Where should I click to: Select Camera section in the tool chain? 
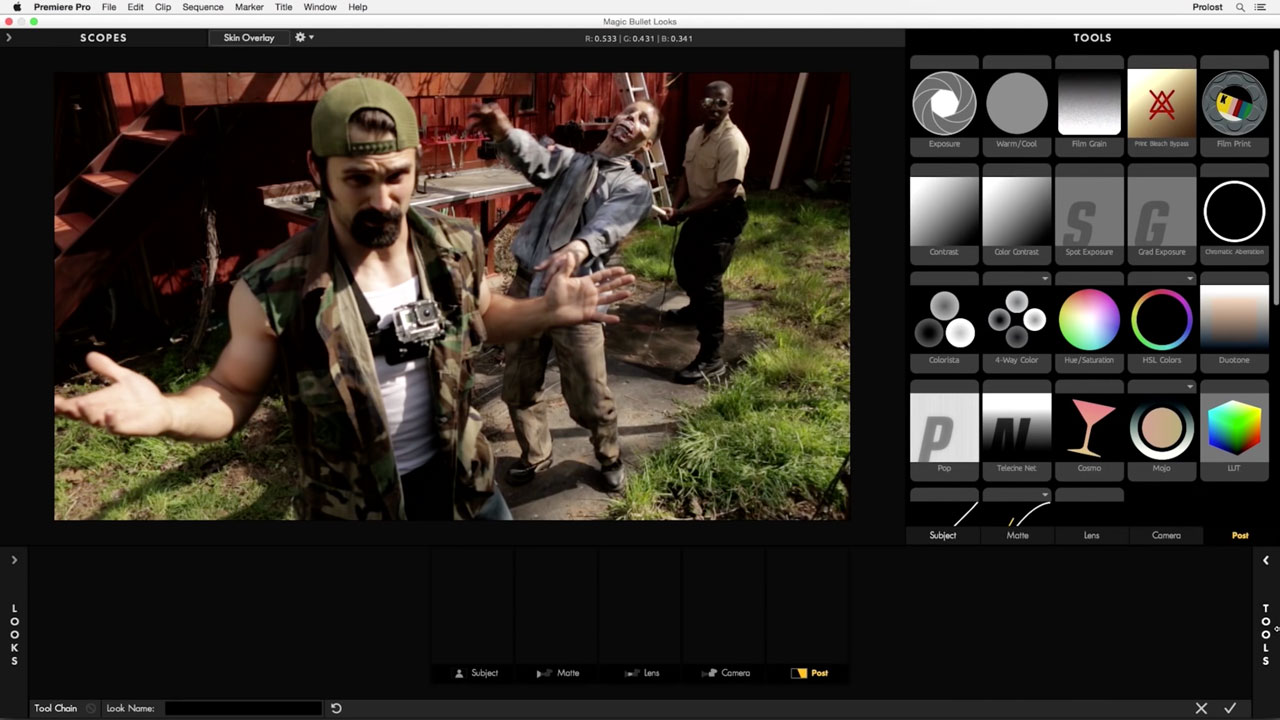tap(726, 673)
